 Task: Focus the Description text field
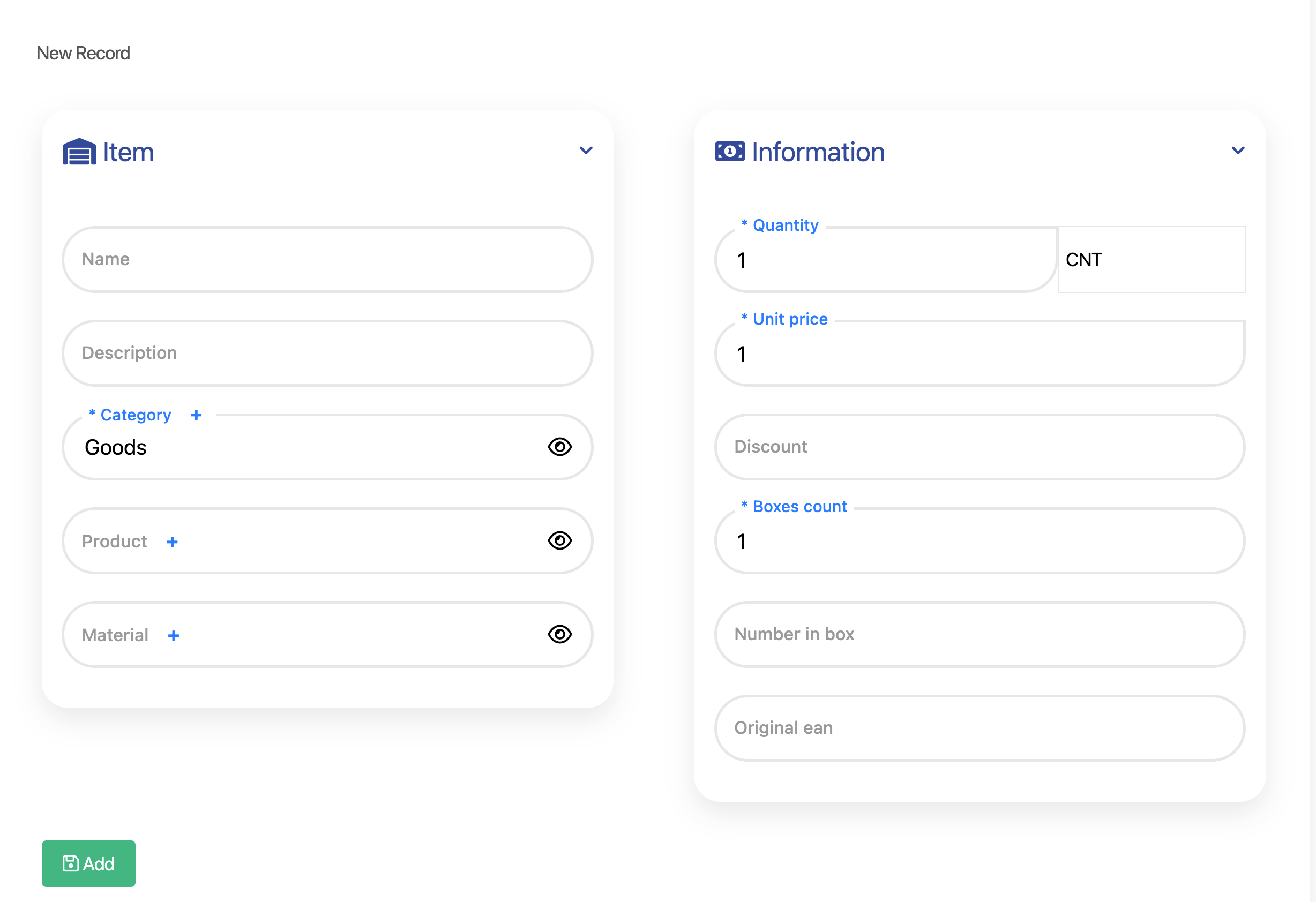click(x=327, y=354)
